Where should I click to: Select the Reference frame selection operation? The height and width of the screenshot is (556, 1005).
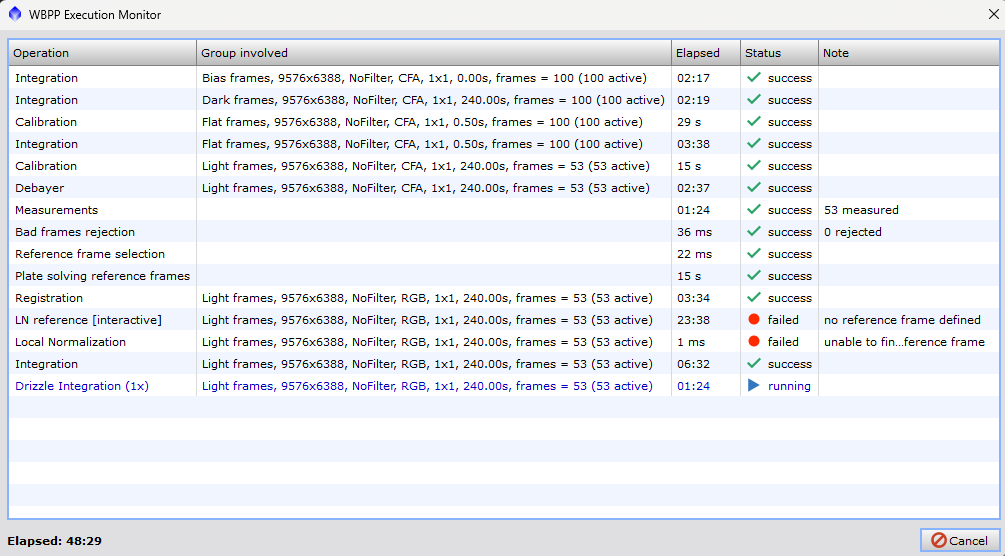coord(90,254)
